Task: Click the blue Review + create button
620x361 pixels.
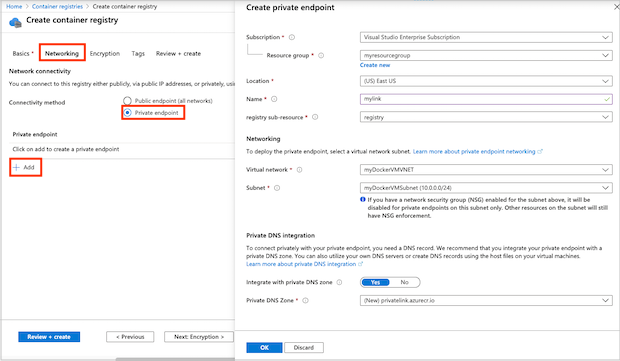Action: pyautogui.click(x=49, y=337)
